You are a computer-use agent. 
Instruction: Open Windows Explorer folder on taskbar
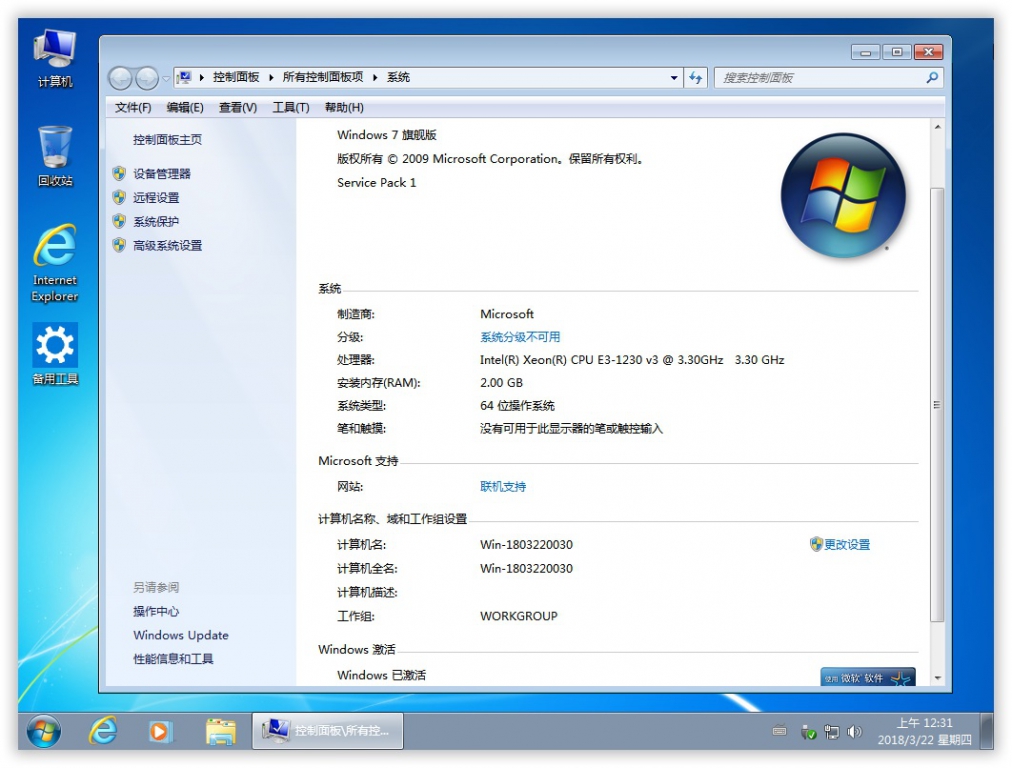[220, 732]
